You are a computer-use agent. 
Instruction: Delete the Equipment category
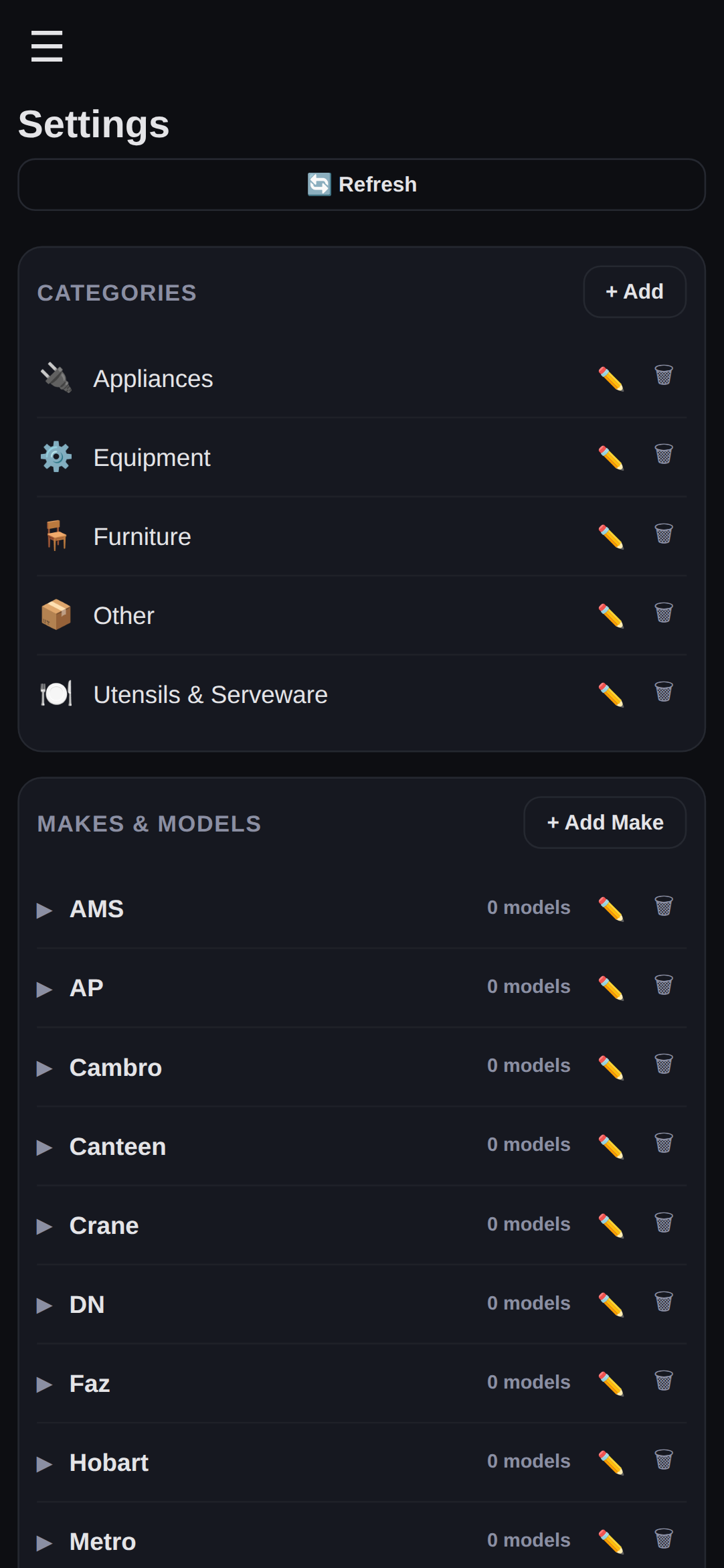[664, 455]
